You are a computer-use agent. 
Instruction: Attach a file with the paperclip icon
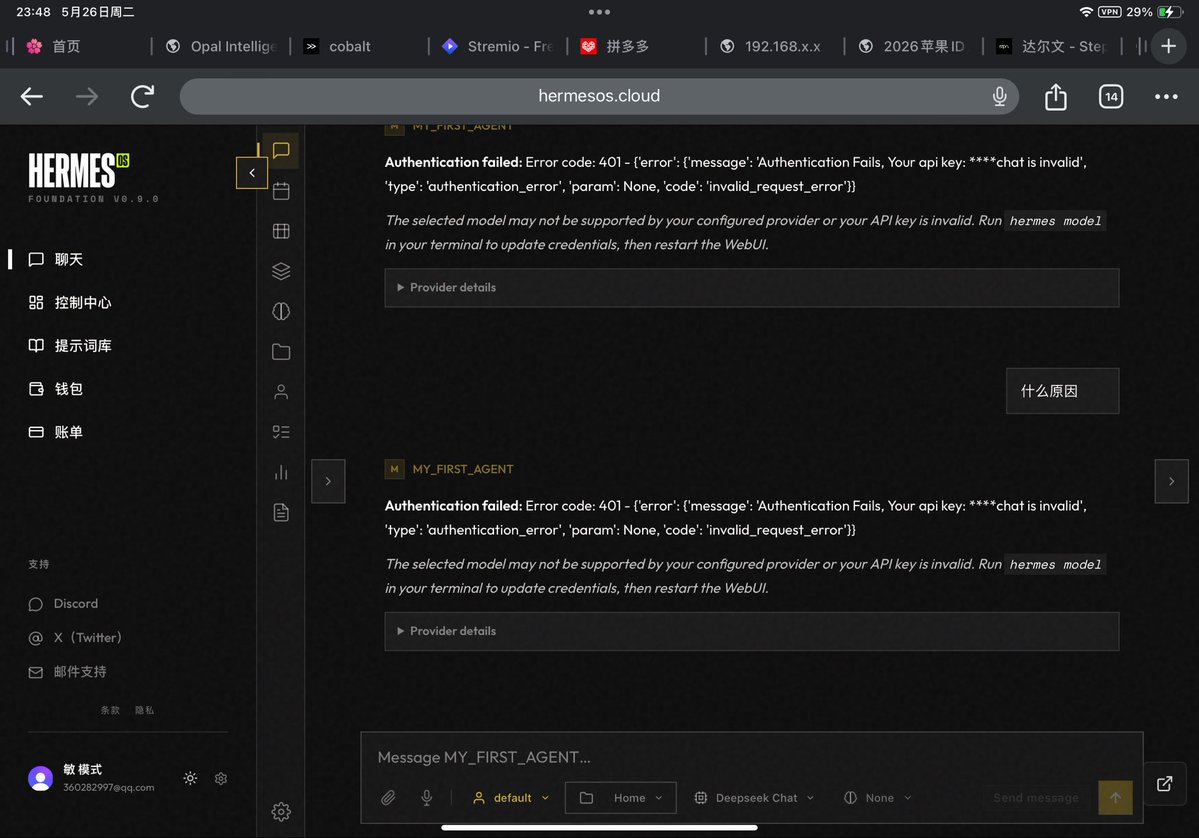point(388,797)
